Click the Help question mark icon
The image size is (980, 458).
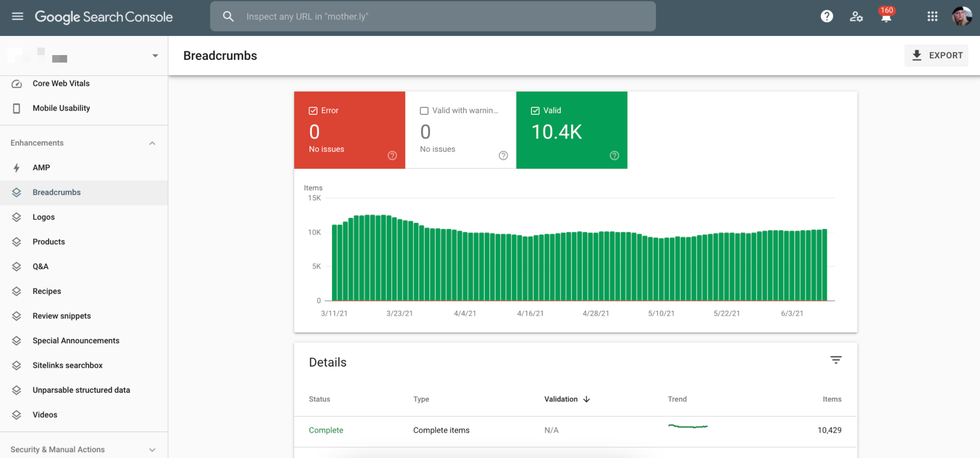tap(826, 17)
